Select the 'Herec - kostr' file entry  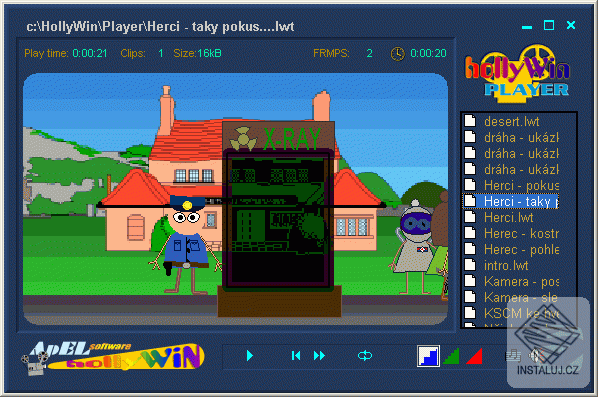[511, 233]
